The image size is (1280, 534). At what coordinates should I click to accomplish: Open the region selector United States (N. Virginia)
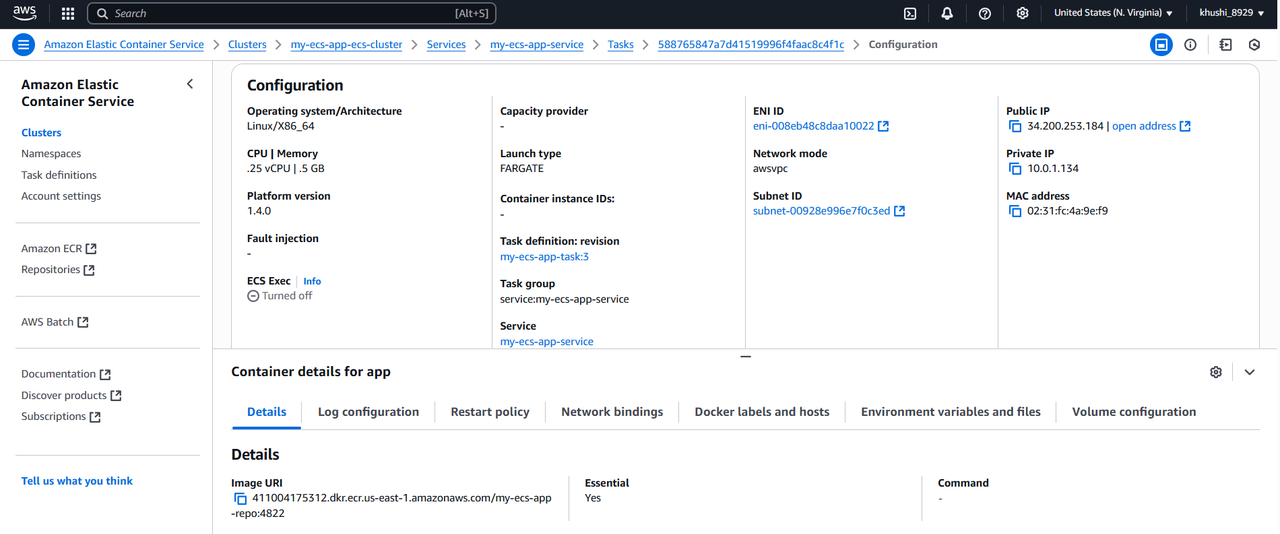(x=1113, y=14)
